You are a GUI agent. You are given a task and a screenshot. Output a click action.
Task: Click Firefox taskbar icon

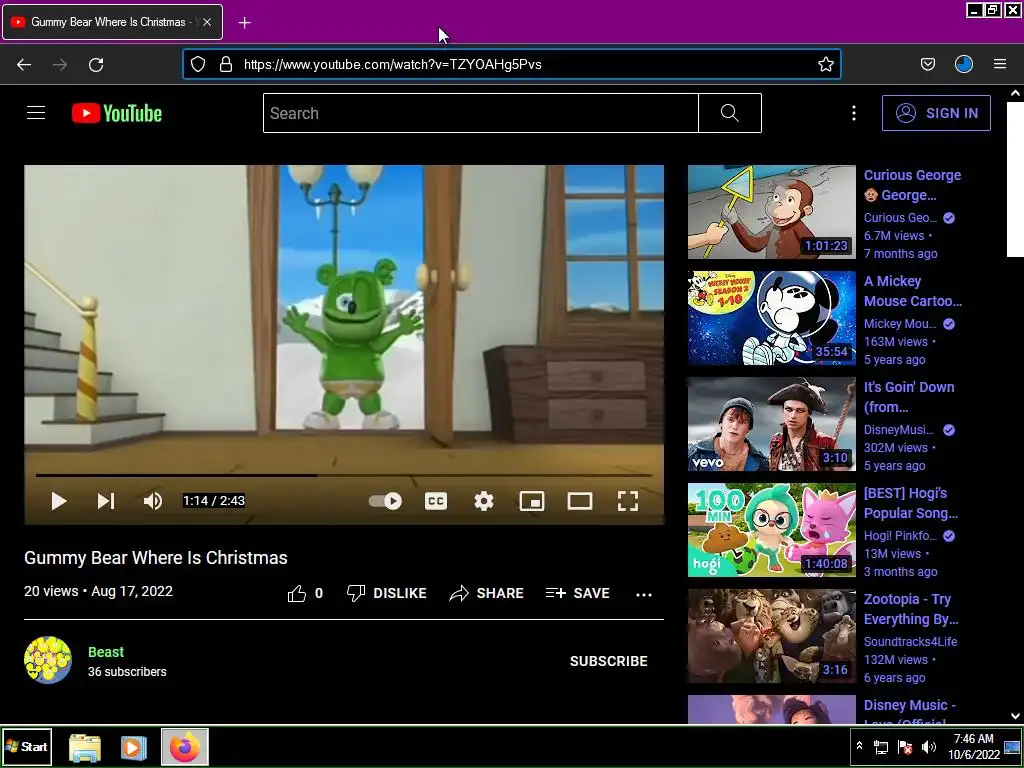pos(185,747)
